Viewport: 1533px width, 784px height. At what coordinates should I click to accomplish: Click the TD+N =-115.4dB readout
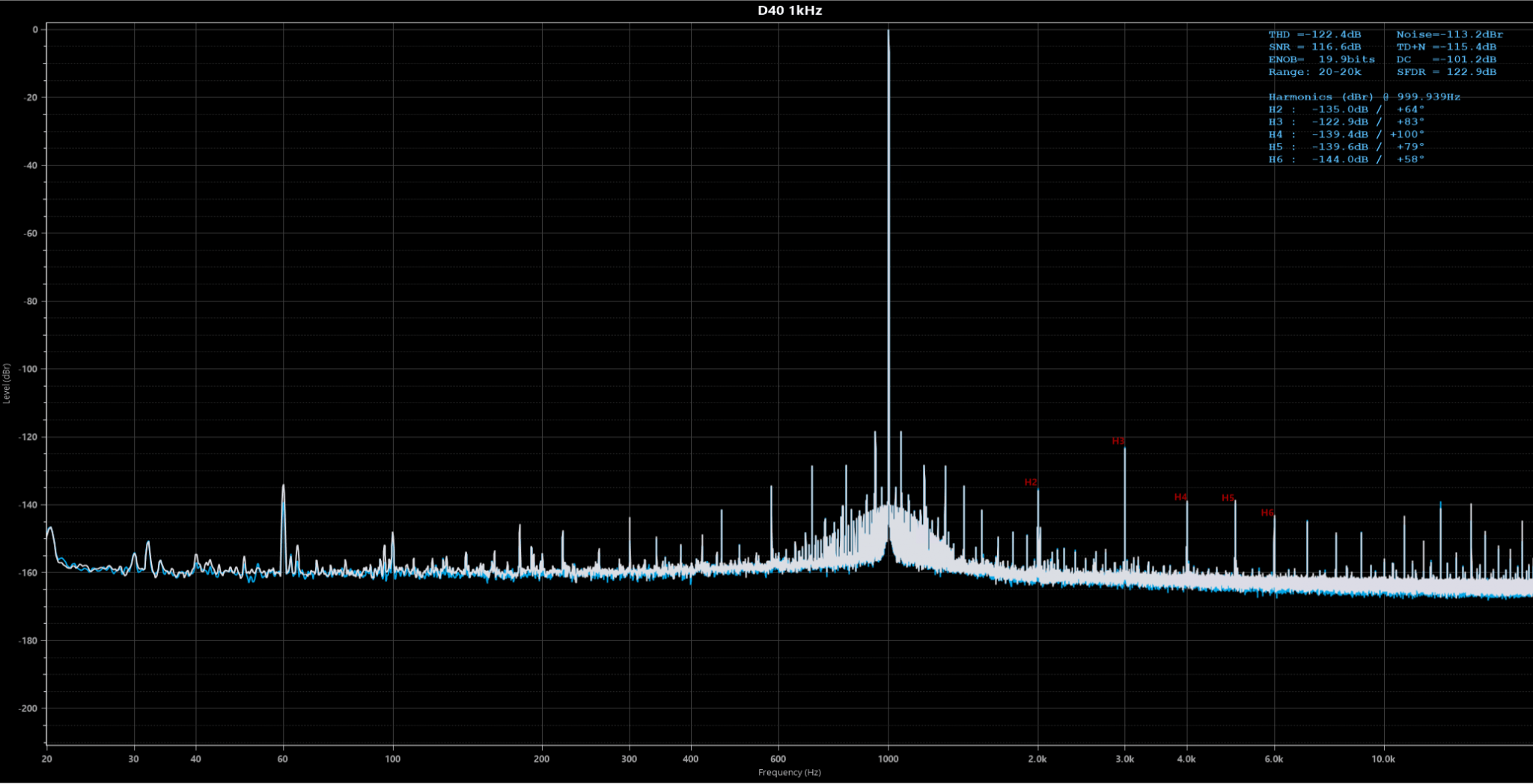[x=1446, y=47]
